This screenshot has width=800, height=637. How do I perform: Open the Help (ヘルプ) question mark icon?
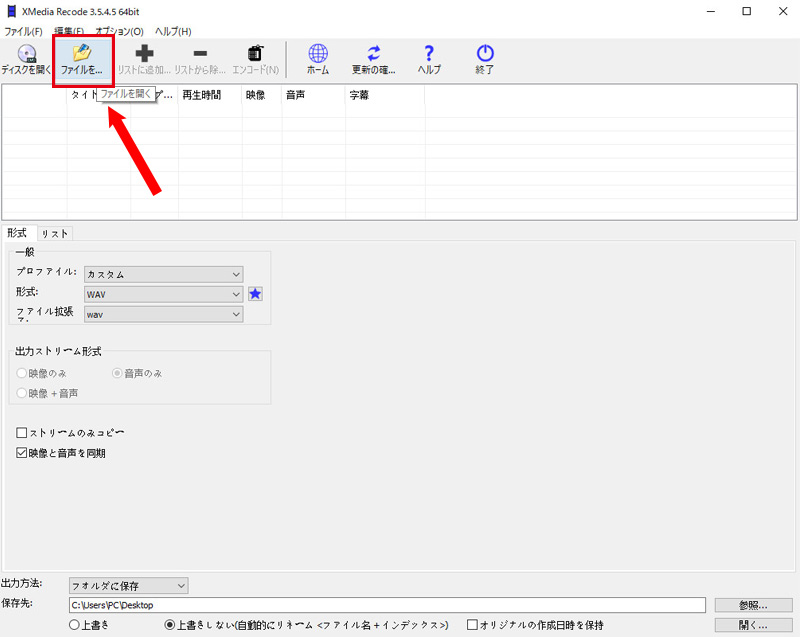coord(429,53)
